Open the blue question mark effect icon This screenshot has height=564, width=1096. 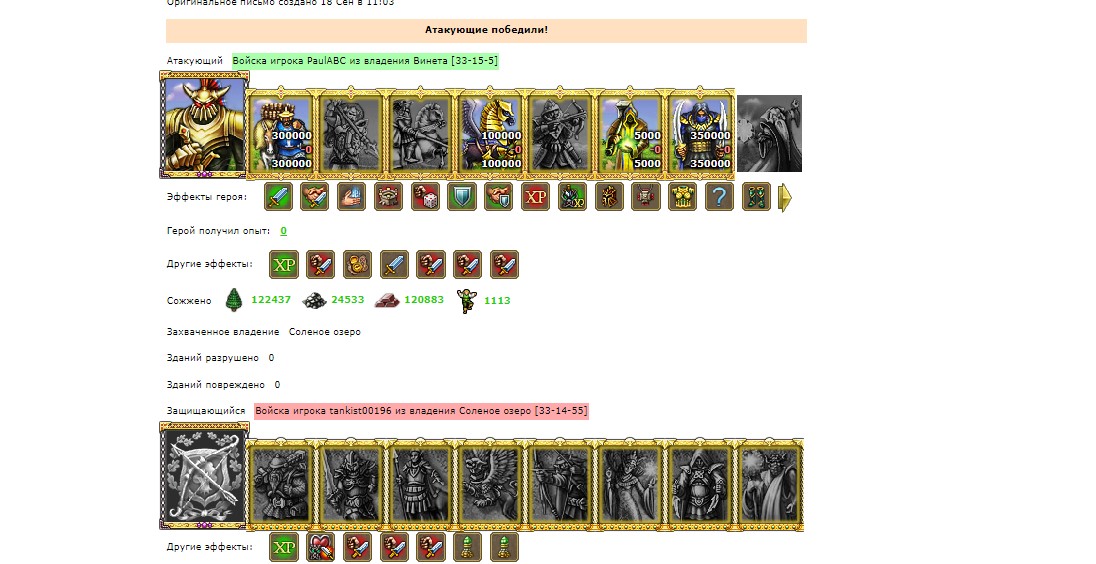719,197
